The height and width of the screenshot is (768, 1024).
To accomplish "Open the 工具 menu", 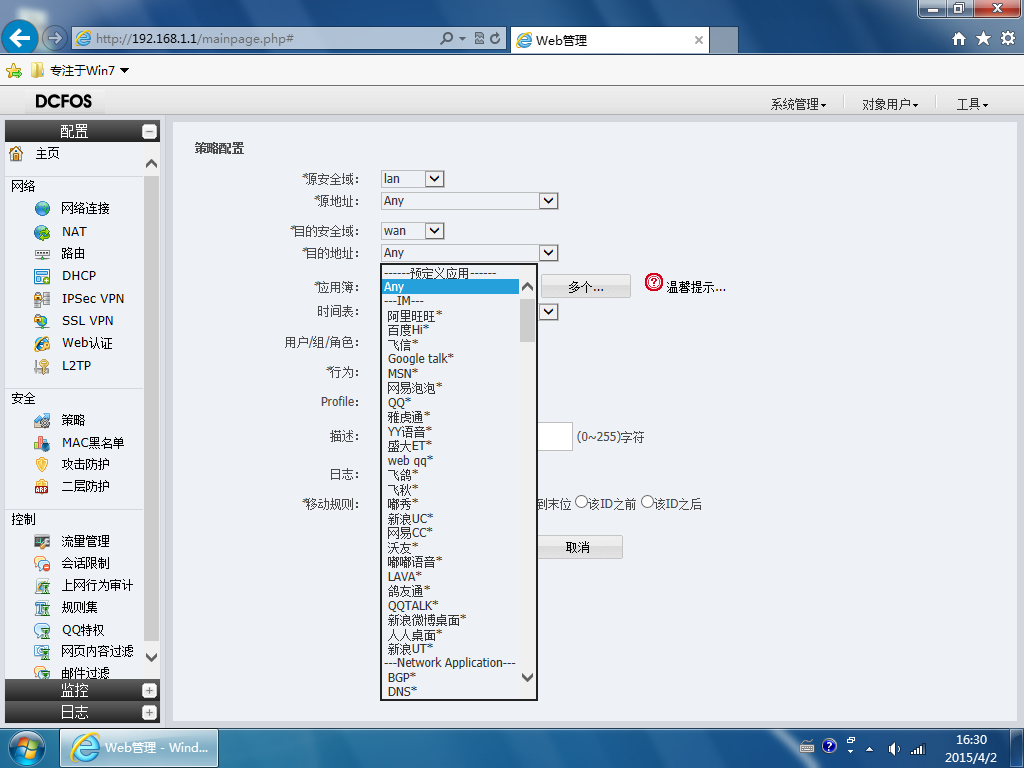I will [x=972, y=104].
